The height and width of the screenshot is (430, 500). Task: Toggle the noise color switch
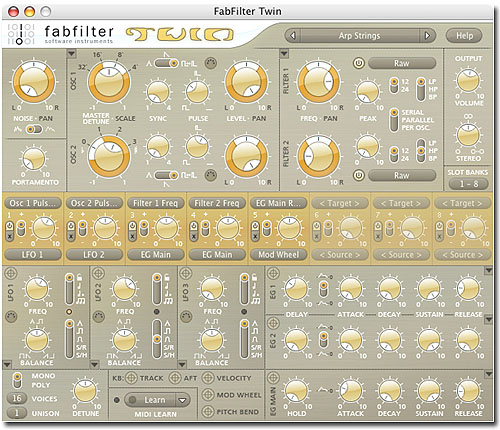(x=34, y=129)
